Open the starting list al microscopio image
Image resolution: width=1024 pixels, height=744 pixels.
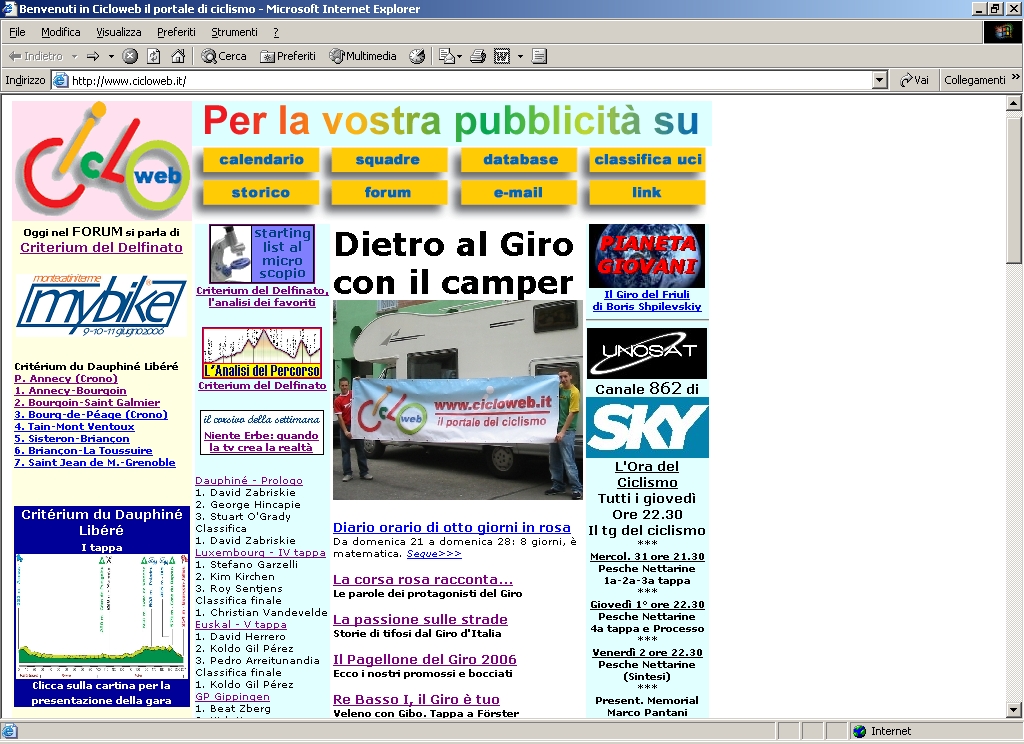tap(262, 253)
